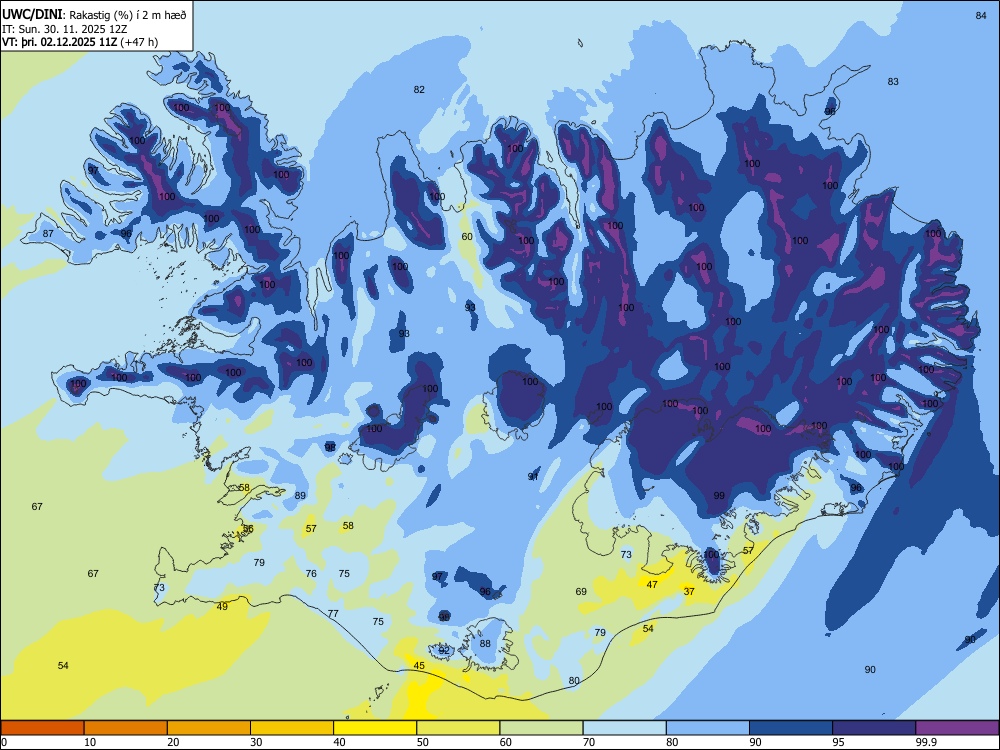
Task: Click the 92 value on the map
Action: (444, 651)
